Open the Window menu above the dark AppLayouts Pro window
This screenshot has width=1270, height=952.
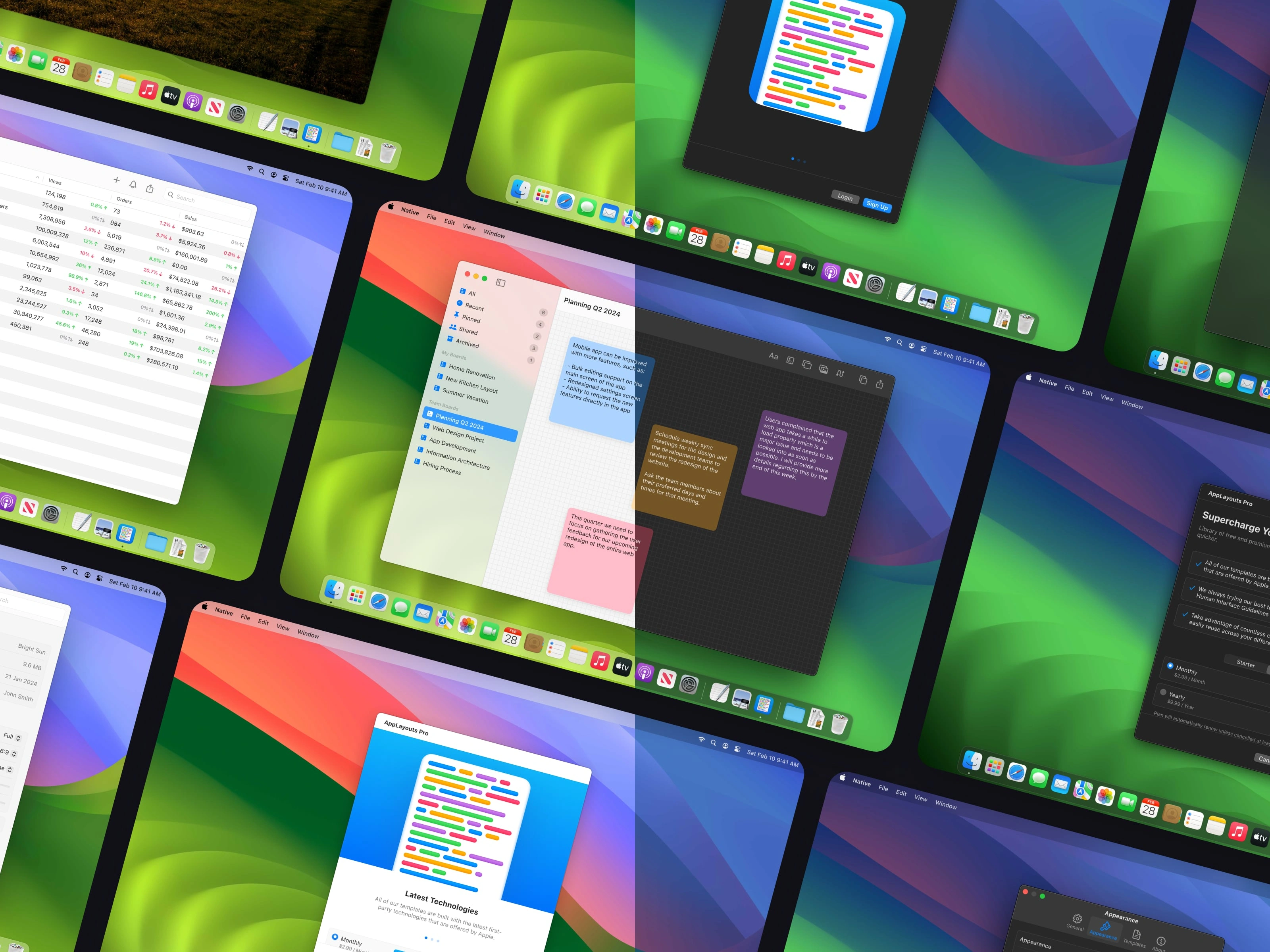coord(1132,404)
